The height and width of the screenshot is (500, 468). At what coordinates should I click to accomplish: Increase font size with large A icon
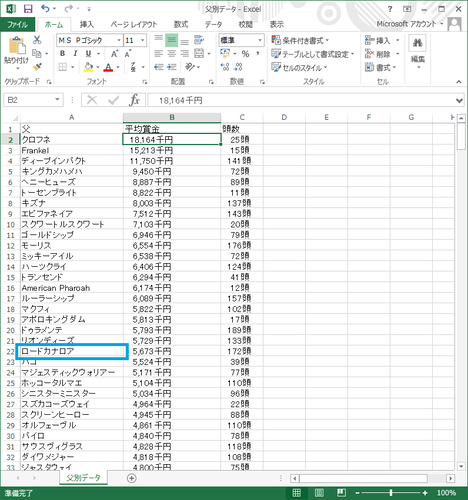click(115, 54)
